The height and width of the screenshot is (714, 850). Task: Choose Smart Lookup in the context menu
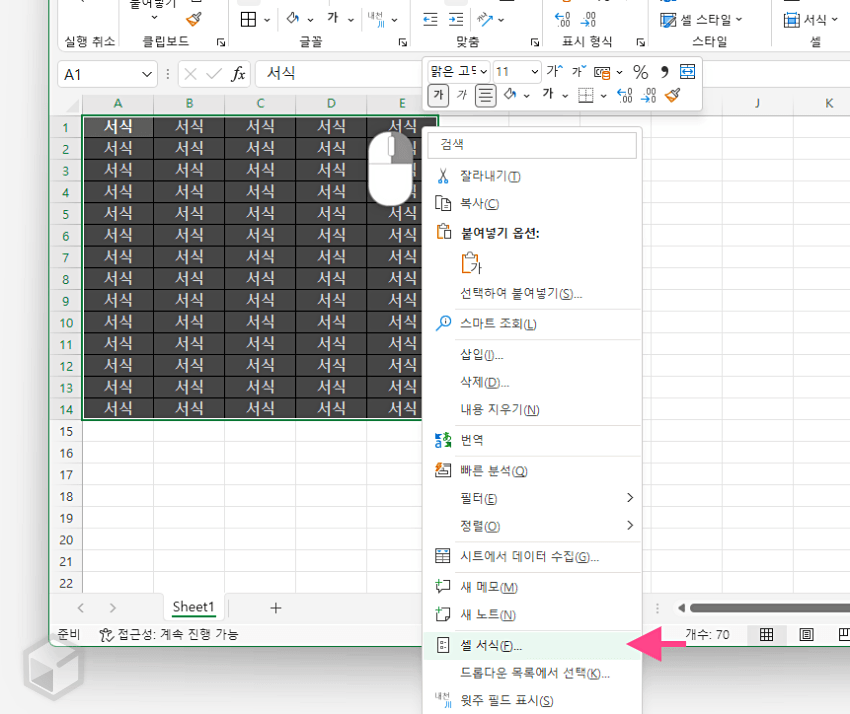[531, 324]
